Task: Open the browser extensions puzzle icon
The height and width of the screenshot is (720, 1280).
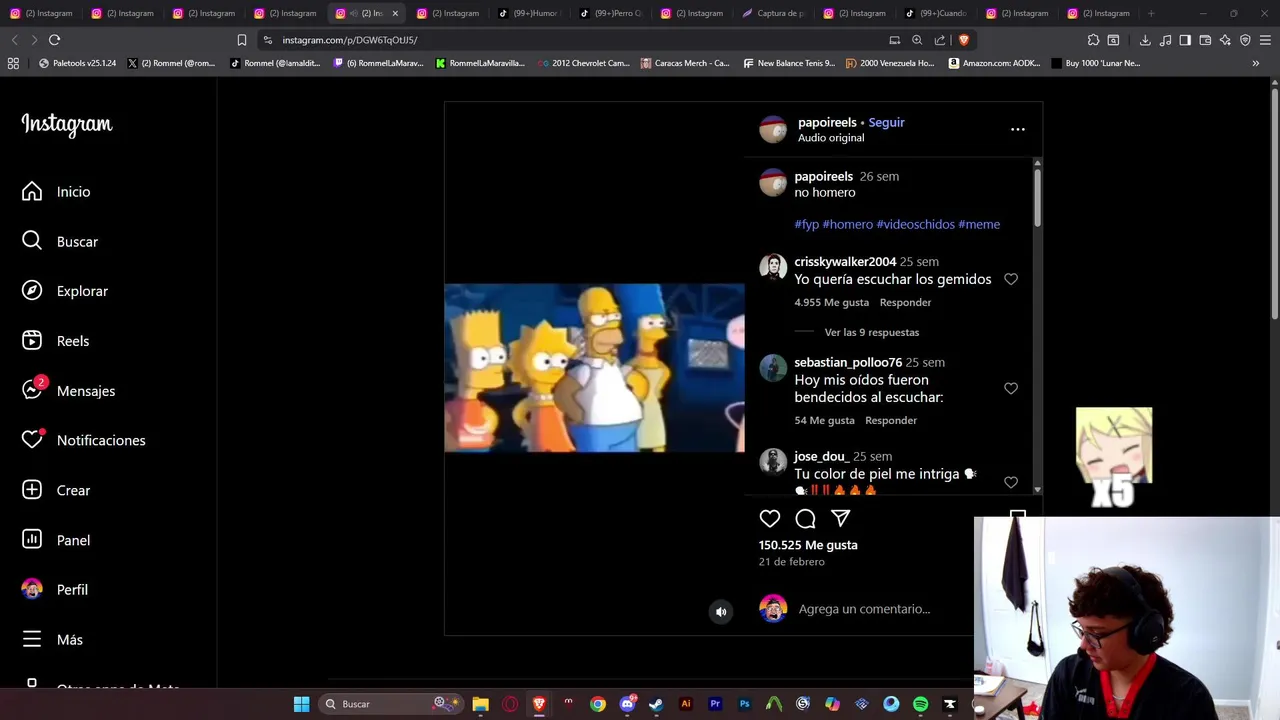Action: [x=1093, y=40]
